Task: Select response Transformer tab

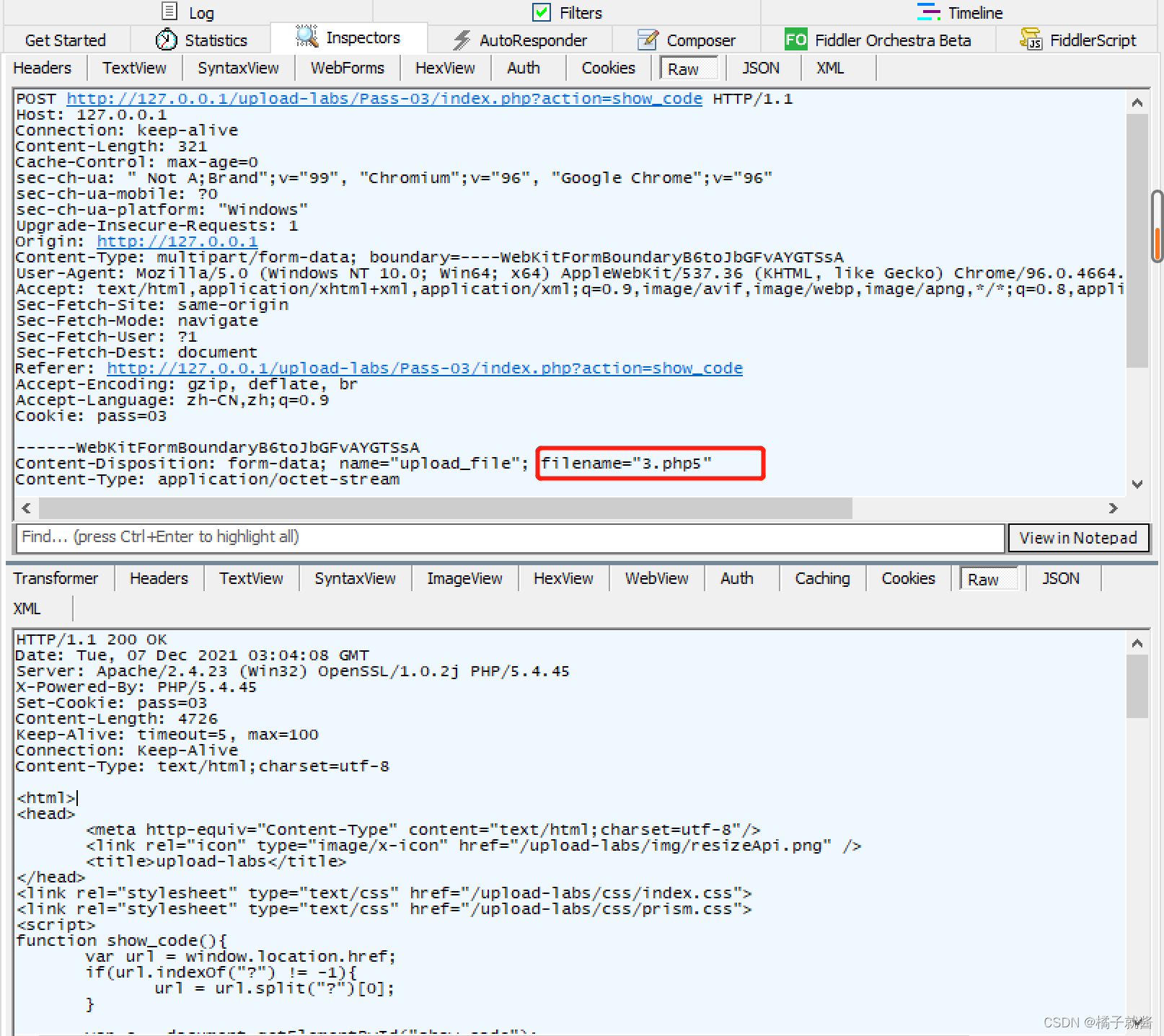Action: [x=56, y=578]
